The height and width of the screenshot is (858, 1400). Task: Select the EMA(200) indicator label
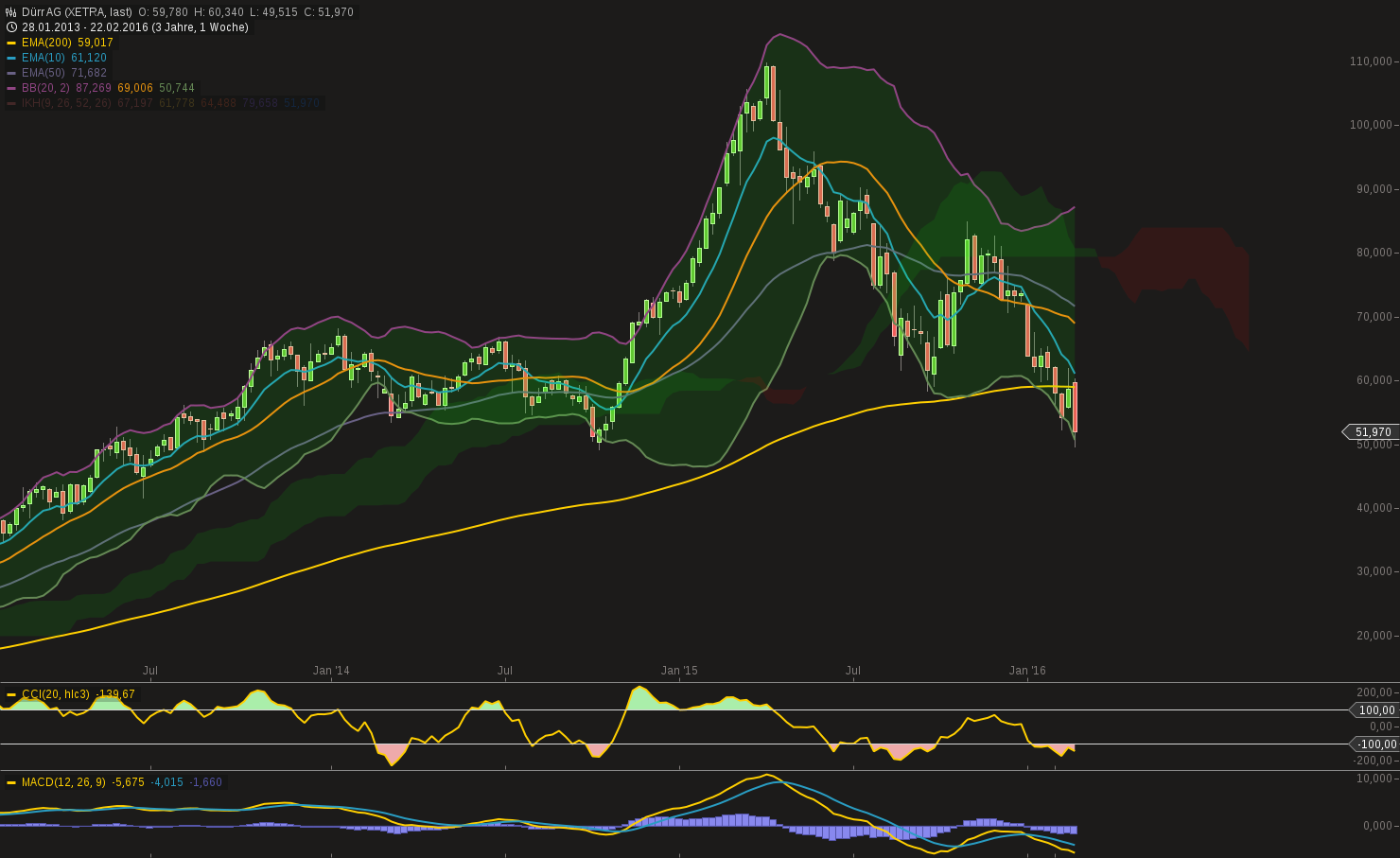[x=47, y=43]
